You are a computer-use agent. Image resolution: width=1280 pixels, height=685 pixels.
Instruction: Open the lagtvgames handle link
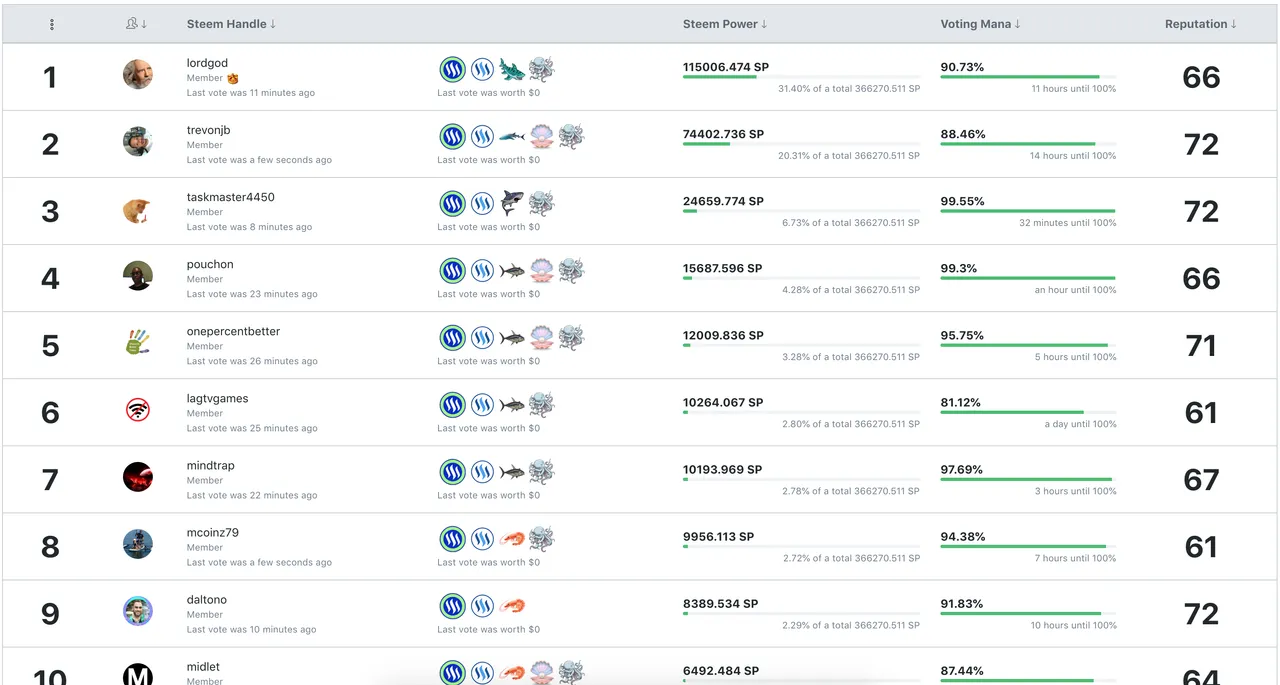pyautogui.click(x=217, y=398)
